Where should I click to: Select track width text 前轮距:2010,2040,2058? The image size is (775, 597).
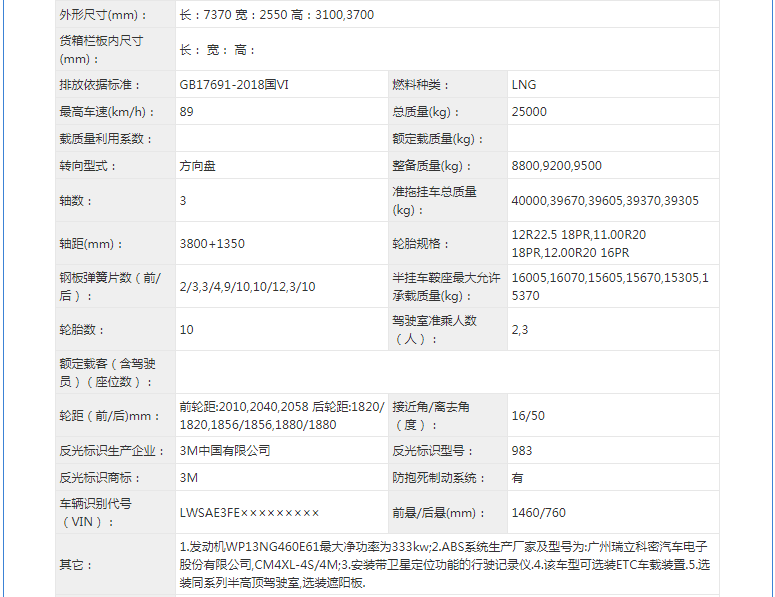[x=245, y=407]
